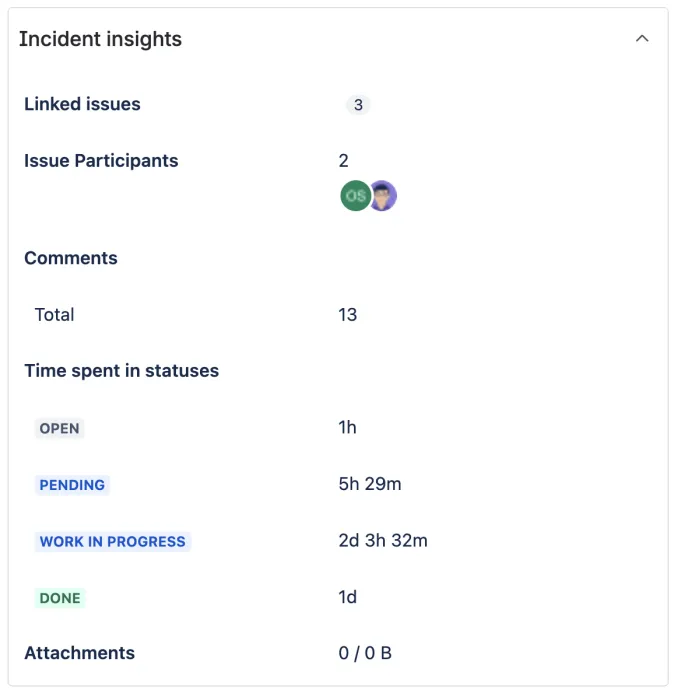Click the Linked issues label
The height and width of the screenshot is (700, 681).
[x=82, y=104]
